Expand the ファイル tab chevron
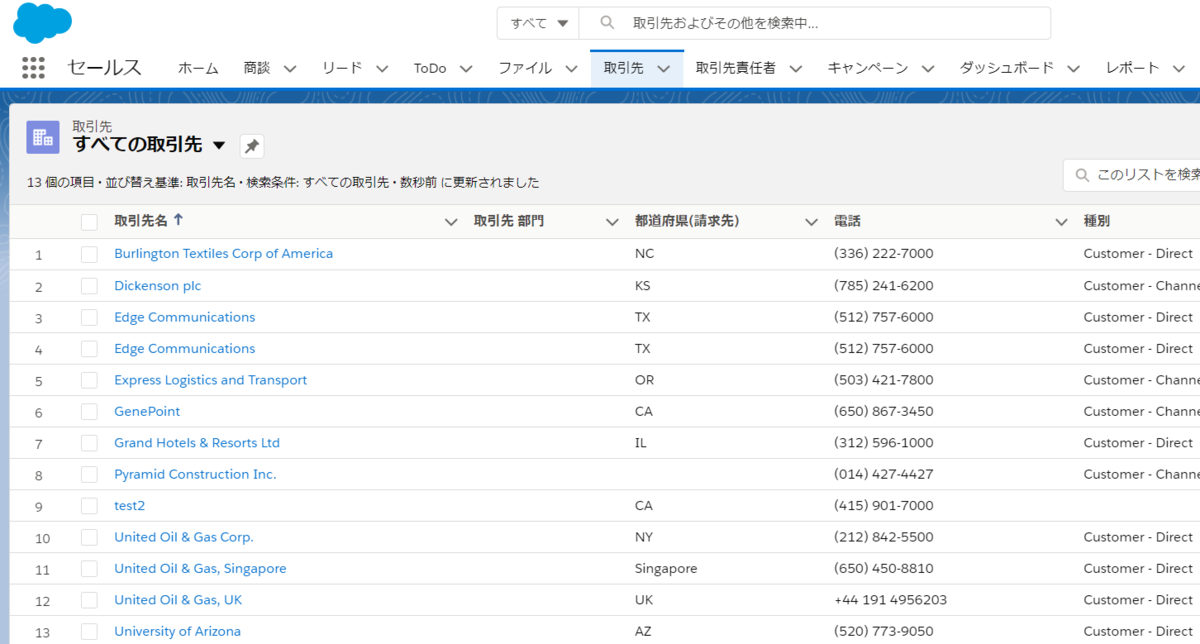 pyautogui.click(x=571, y=68)
